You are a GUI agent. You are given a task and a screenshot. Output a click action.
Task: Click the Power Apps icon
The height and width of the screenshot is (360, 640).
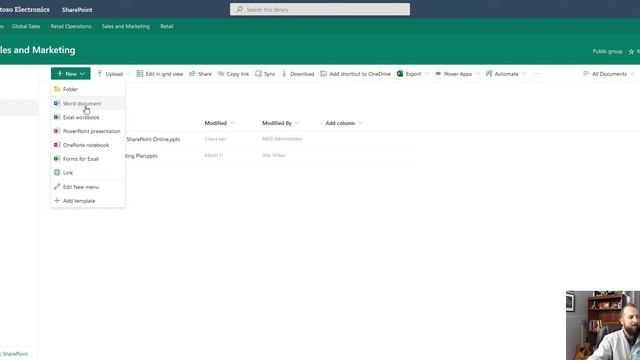[438, 73]
